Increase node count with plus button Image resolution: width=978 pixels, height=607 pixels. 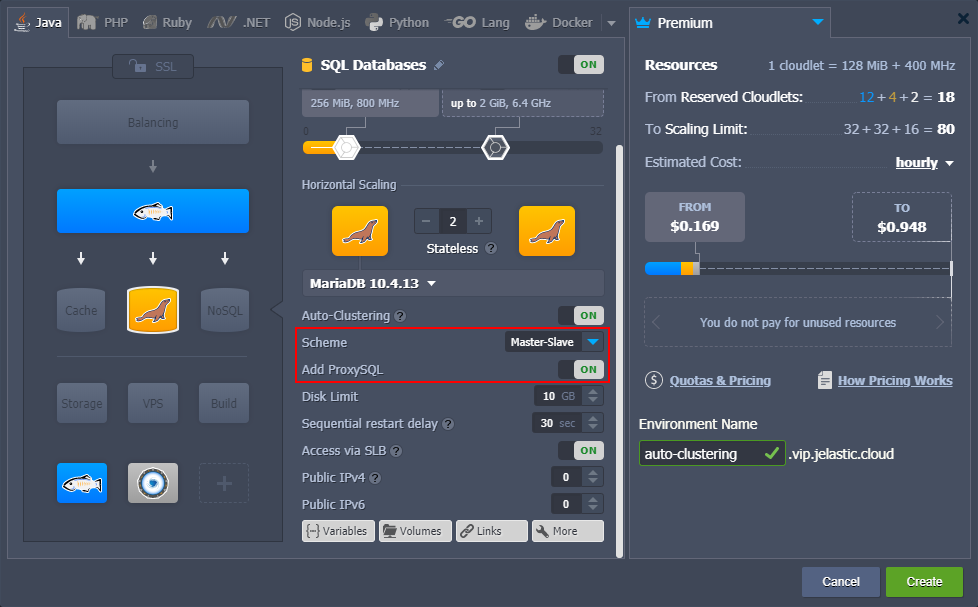coord(479,221)
